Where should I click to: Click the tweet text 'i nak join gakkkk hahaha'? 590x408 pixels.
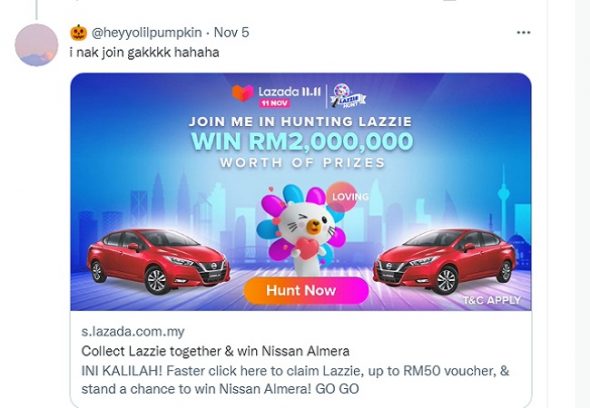[x=144, y=52]
